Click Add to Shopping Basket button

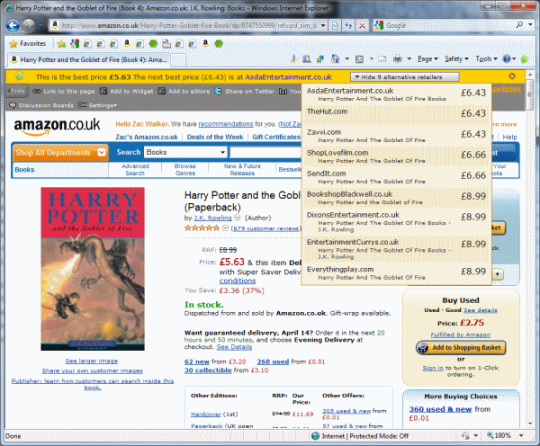(x=461, y=348)
